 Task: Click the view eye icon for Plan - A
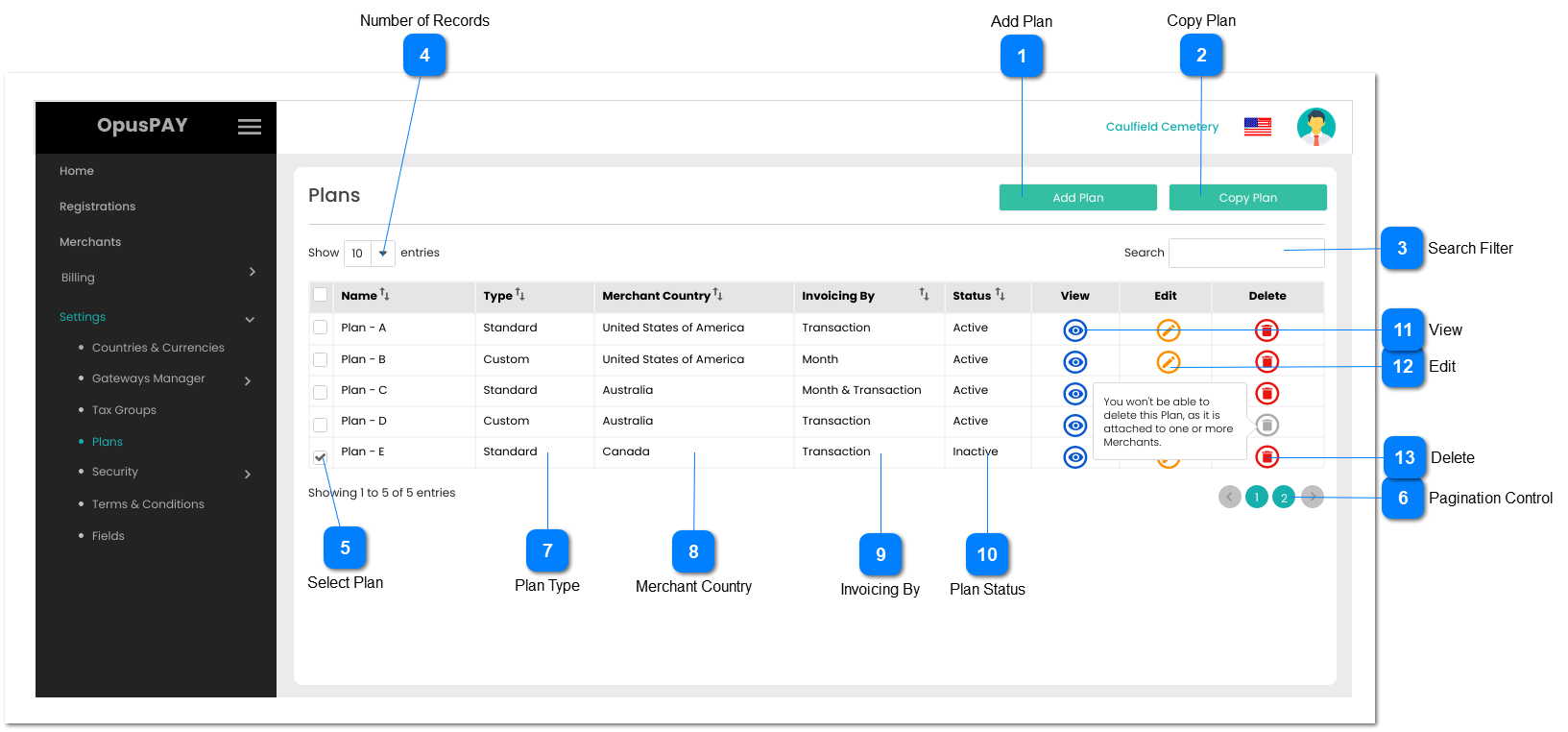click(1075, 330)
